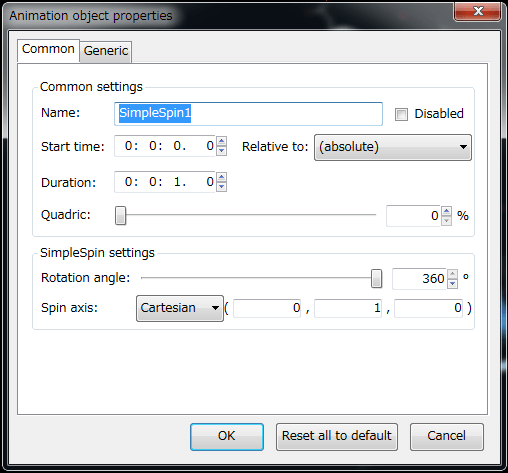The height and width of the screenshot is (473, 508).
Task: Open the Spin axis Cartesian dropdown
Action: (x=180, y=308)
